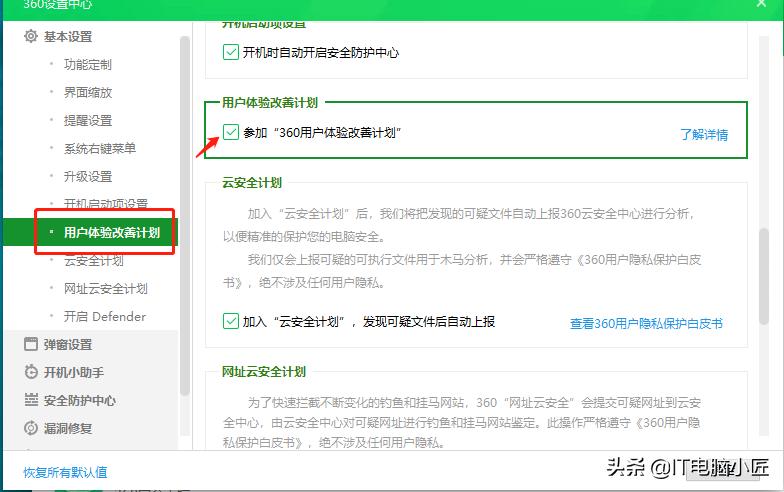The image size is (784, 492).
Task: Open 提醒设置 settings
Action: point(88,120)
